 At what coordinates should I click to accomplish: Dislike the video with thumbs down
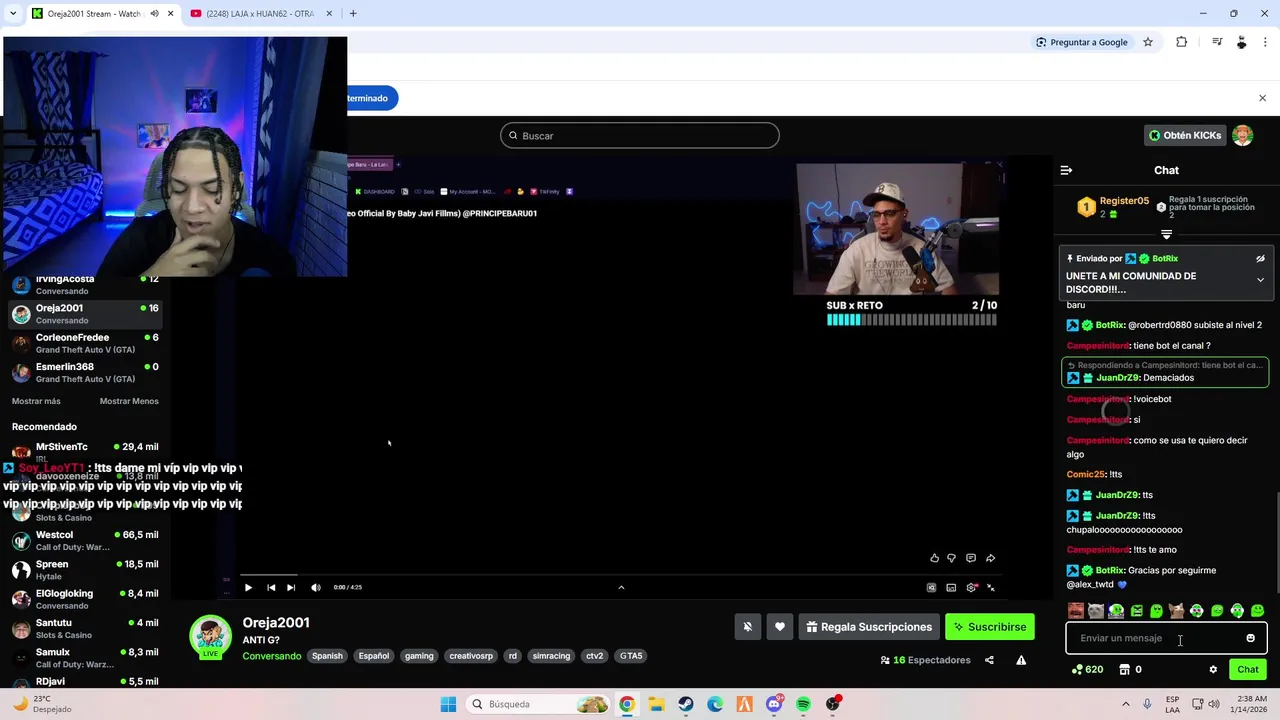tap(951, 558)
